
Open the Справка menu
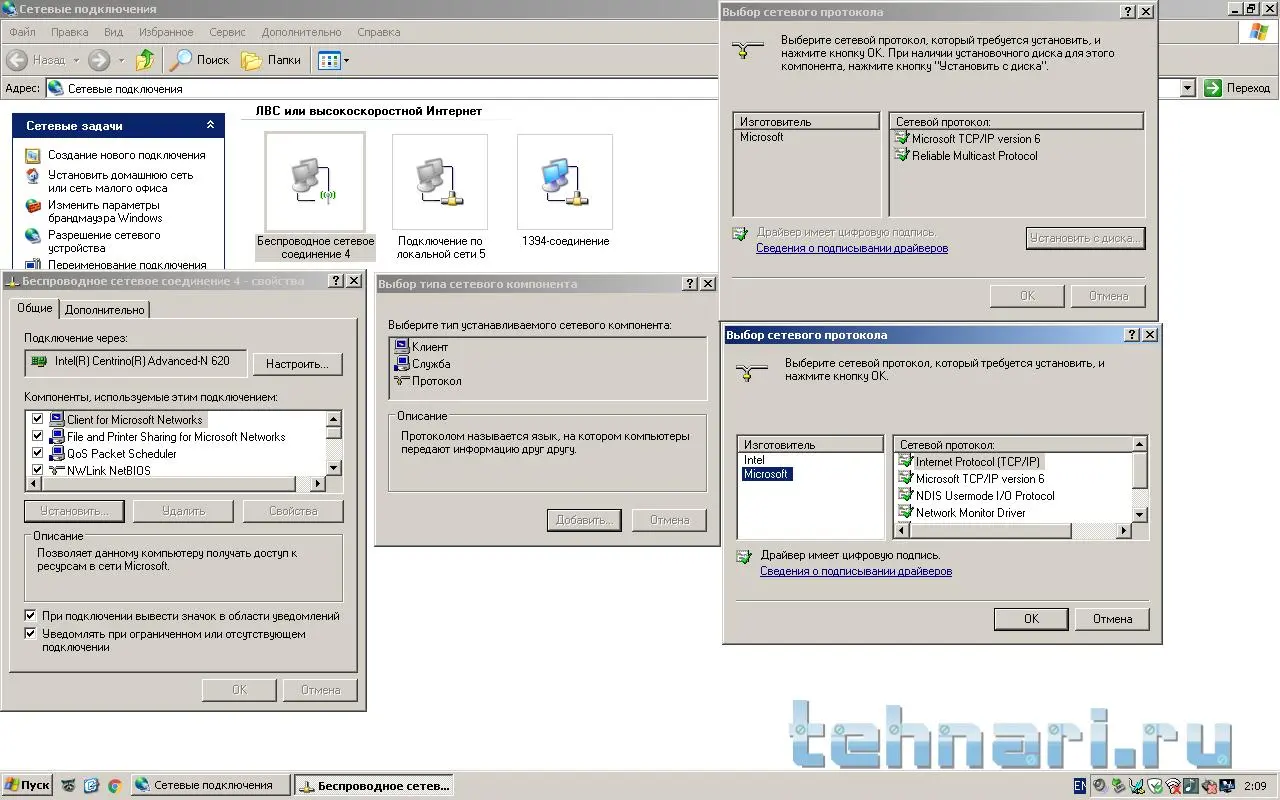tap(379, 32)
